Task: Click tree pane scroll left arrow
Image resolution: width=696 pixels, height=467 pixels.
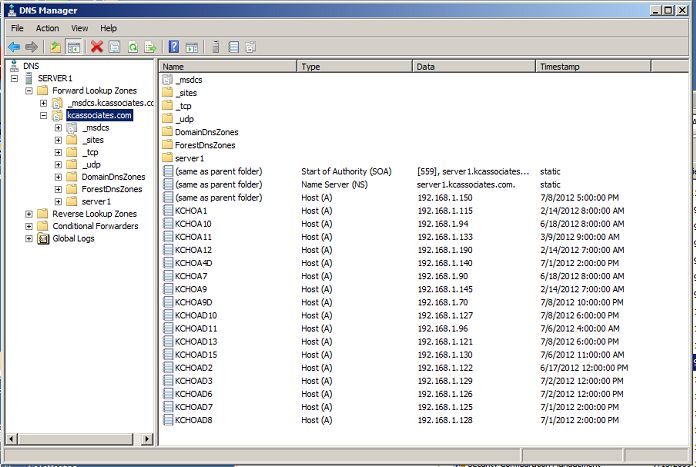Action: (x=12, y=439)
